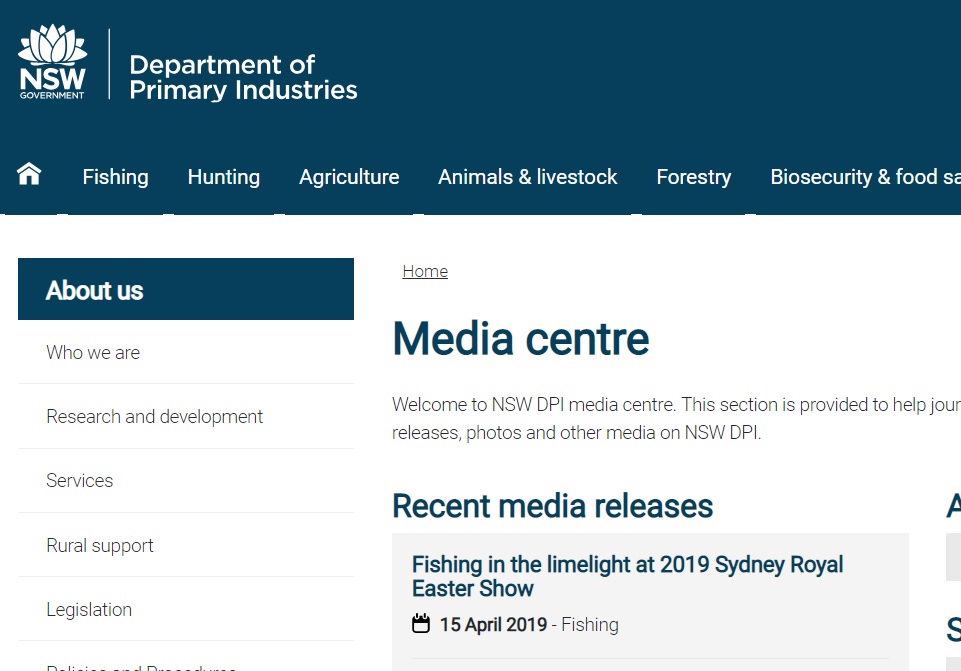
Task: Open the Hunting navigation menu
Action: [223, 177]
